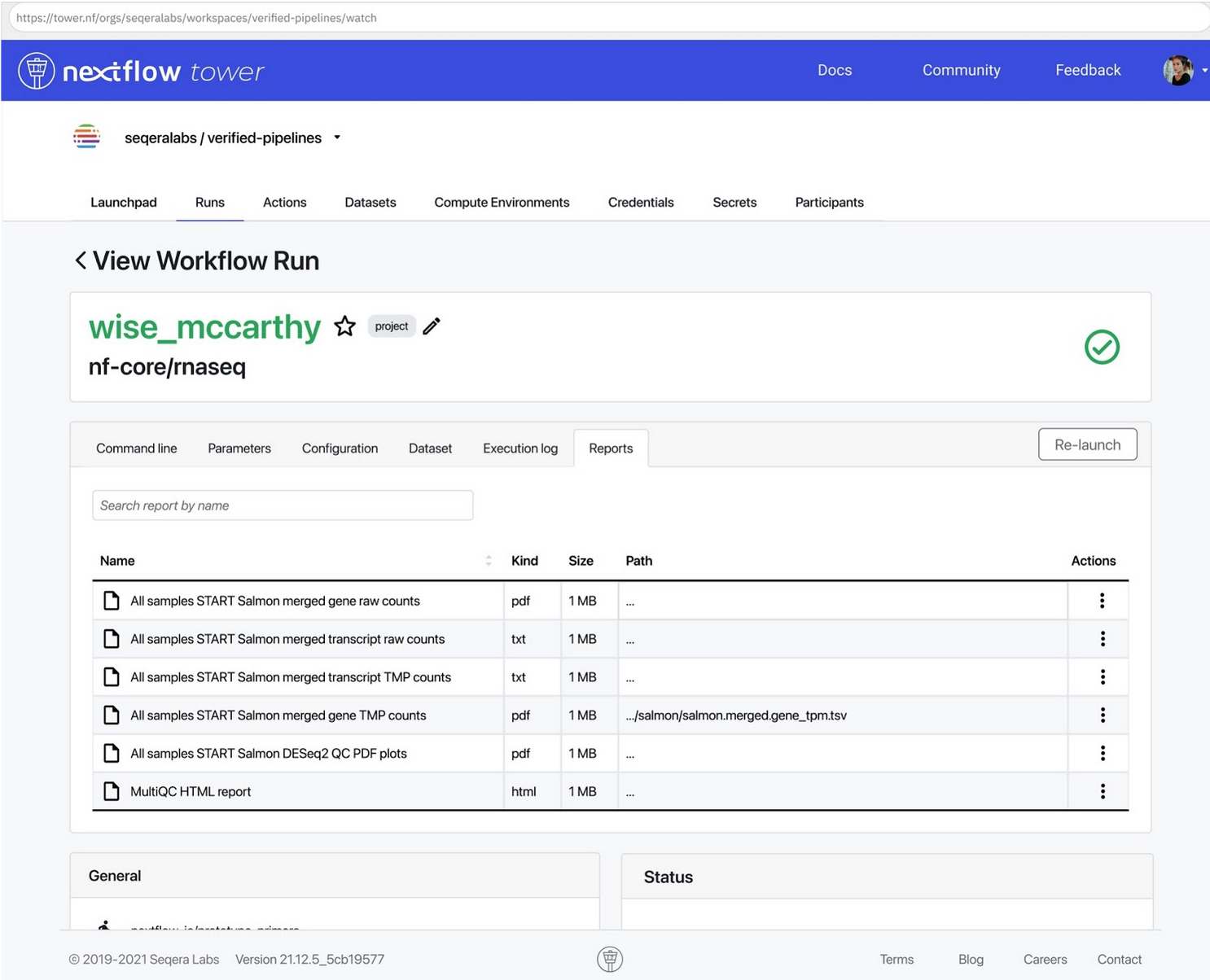Viewport: 1210px width, 980px height.
Task: Click file icon for MultiQC HTML report
Action: tap(112, 791)
